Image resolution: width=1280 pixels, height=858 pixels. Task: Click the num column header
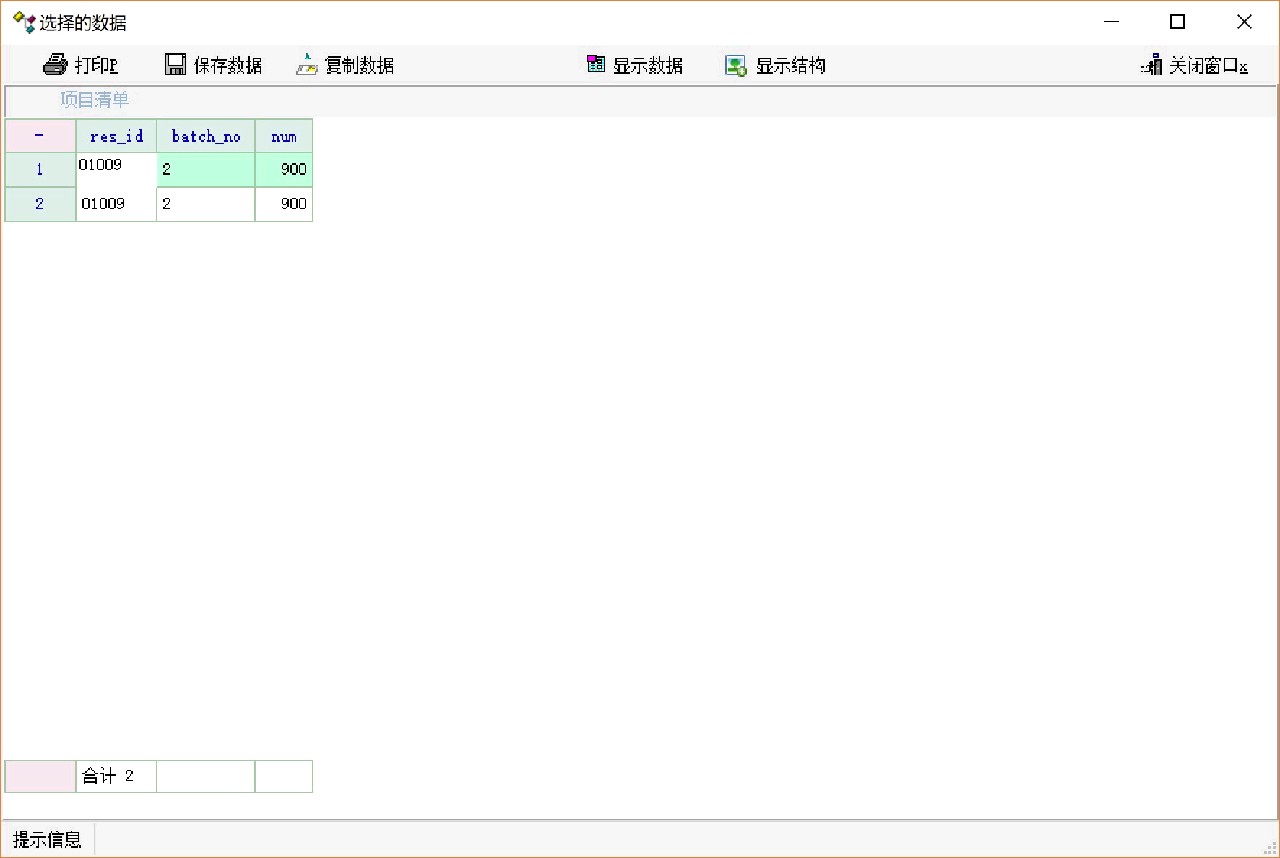tap(284, 136)
